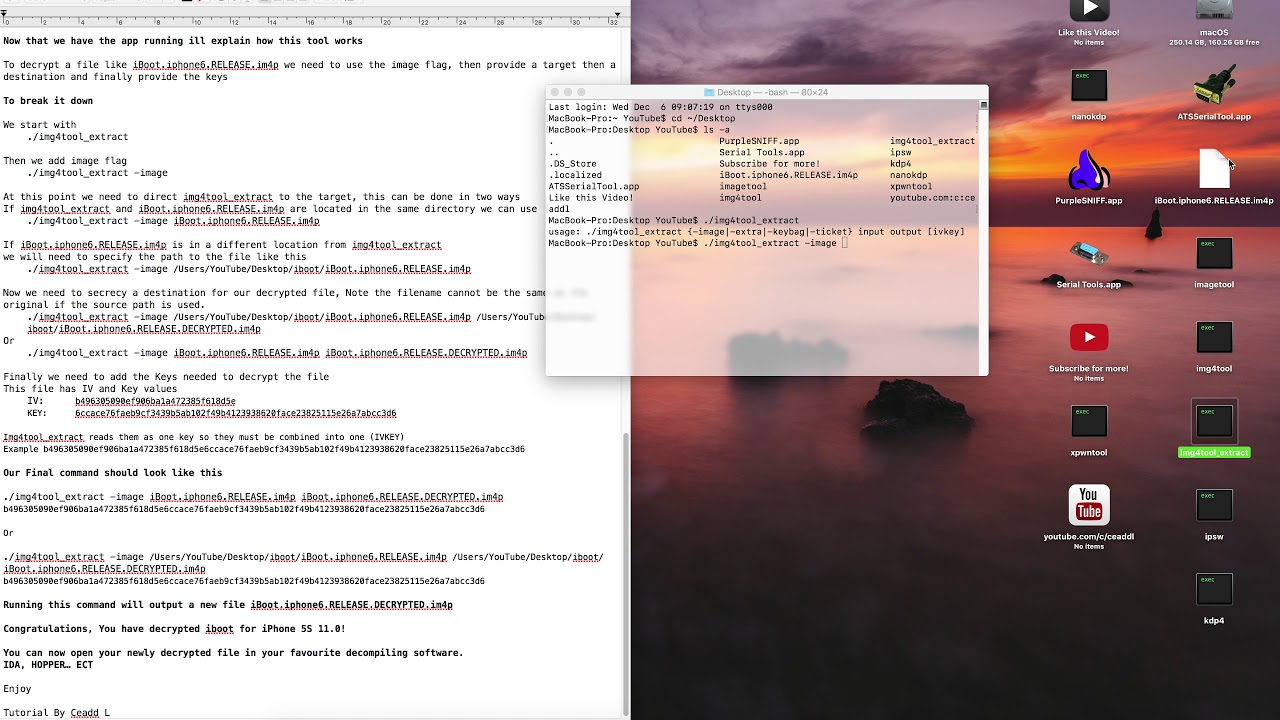
Task: Click 'PurpleSNIFF.app' entry in Terminal listing
Action: coord(759,141)
